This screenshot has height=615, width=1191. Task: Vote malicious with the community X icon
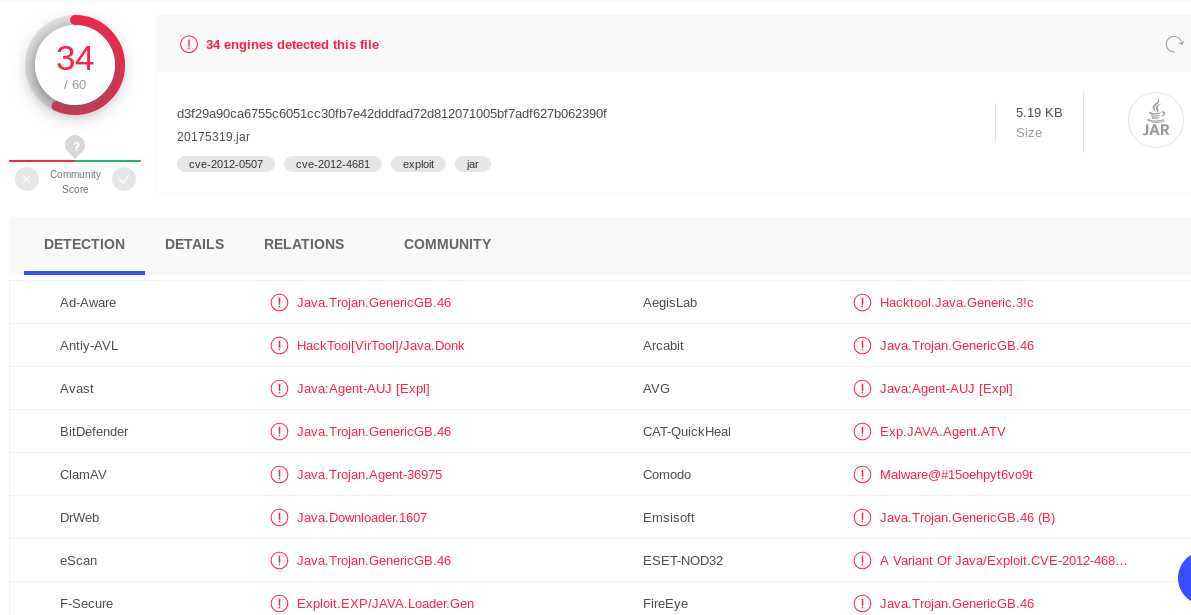click(x=27, y=179)
